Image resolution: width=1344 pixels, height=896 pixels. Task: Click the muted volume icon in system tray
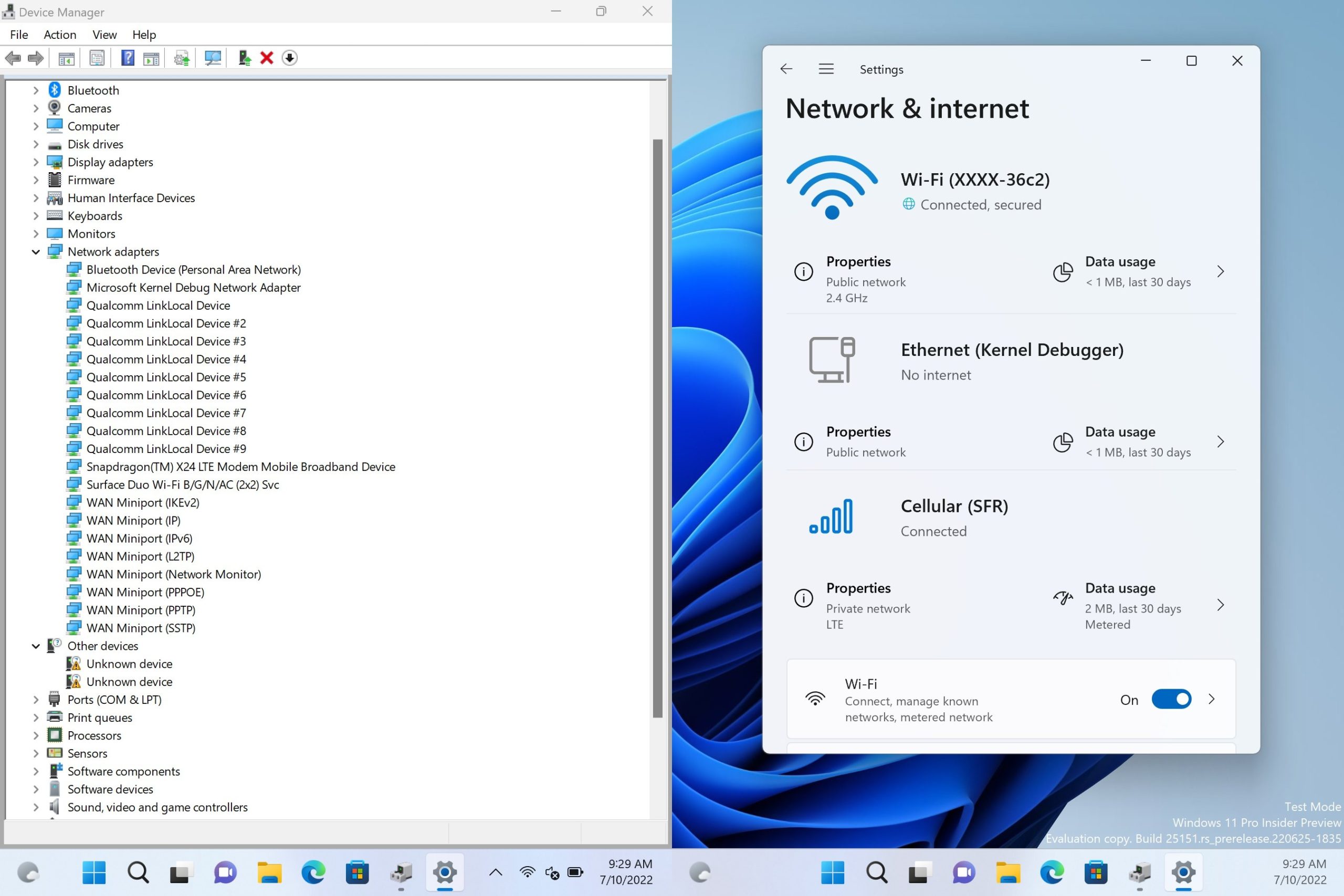click(552, 872)
